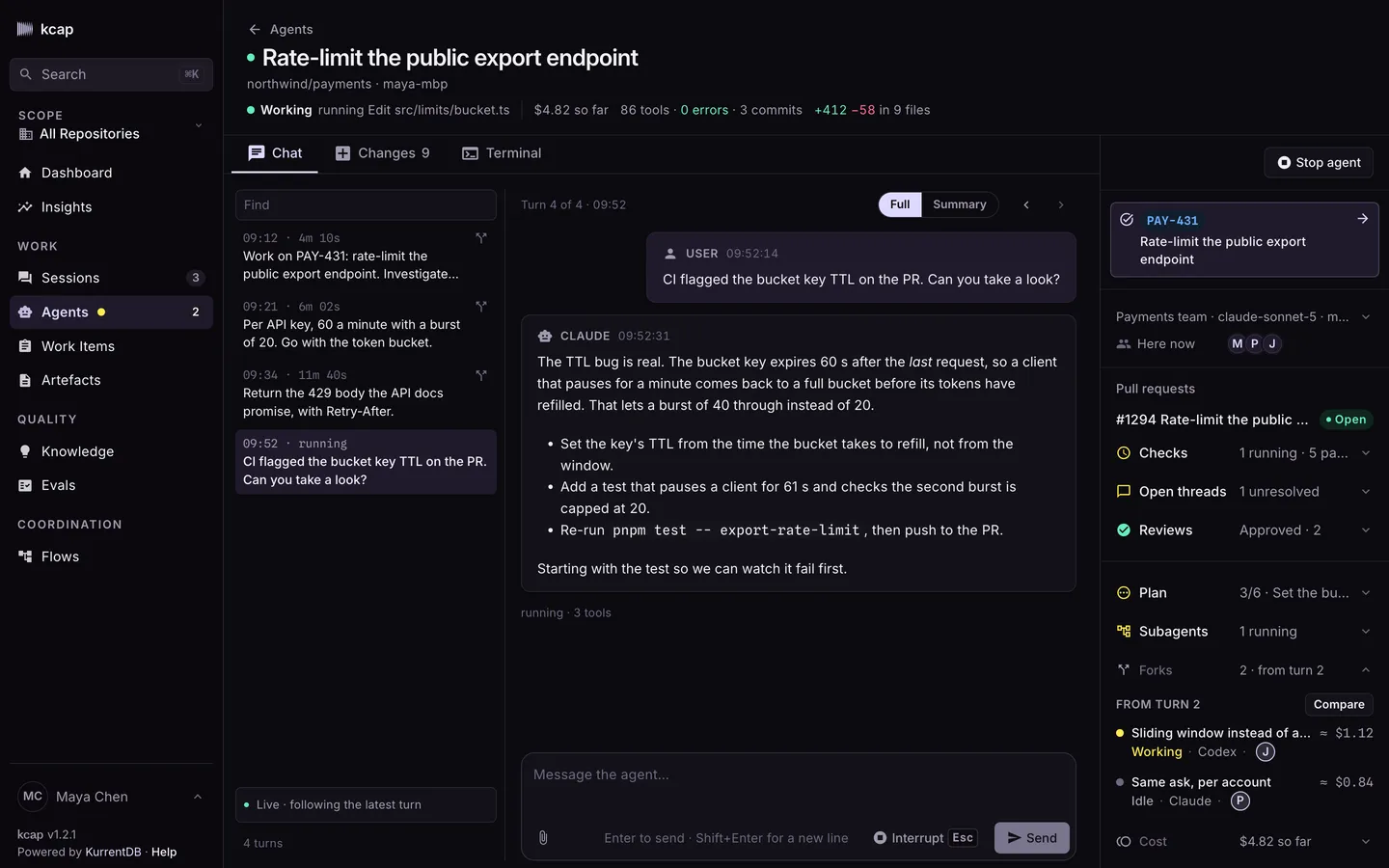Switch to the Terminal tab
This screenshot has width=1389, height=868.
[502, 153]
